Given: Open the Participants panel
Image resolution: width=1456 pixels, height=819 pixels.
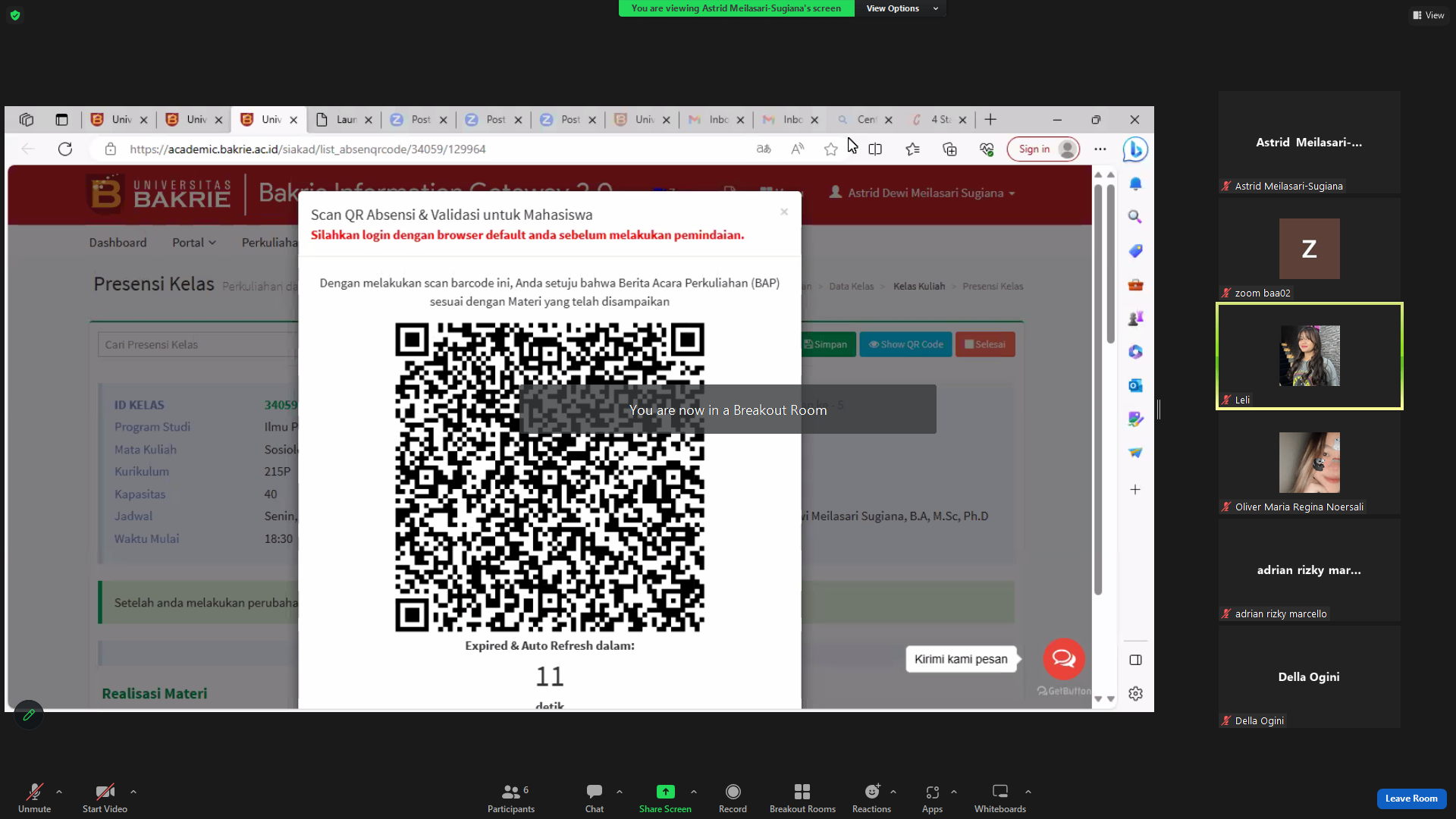Looking at the screenshot, I should pos(511,798).
